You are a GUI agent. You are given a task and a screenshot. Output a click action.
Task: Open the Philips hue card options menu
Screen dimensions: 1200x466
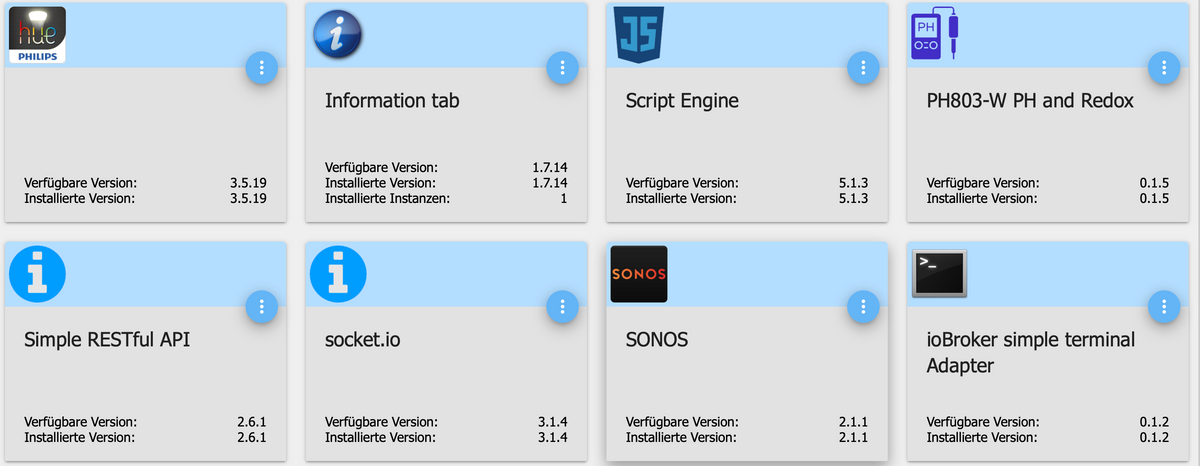click(262, 68)
